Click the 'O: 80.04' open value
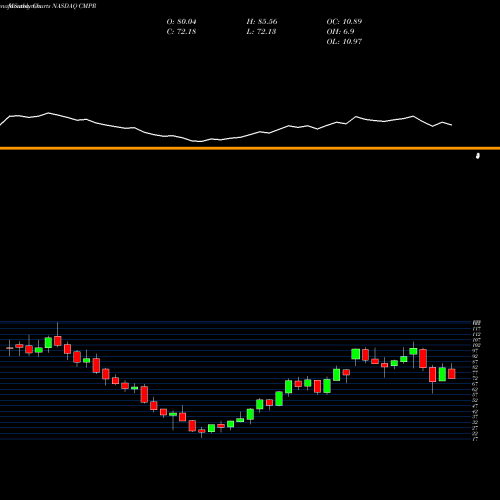The height and width of the screenshot is (500, 500). [181, 22]
